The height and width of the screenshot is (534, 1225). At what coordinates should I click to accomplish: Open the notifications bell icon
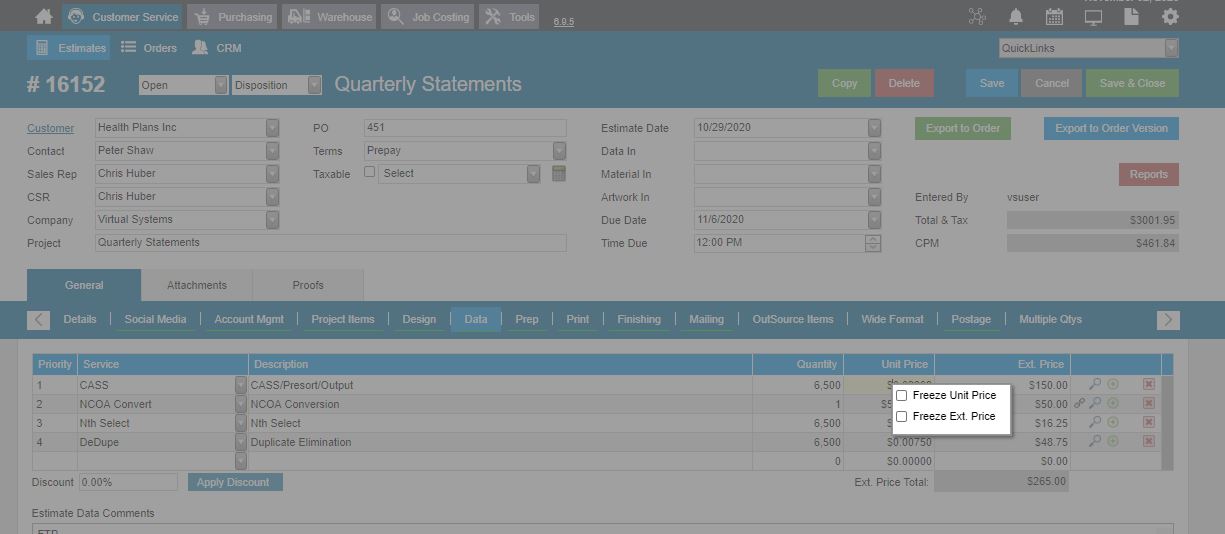pos(1016,17)
